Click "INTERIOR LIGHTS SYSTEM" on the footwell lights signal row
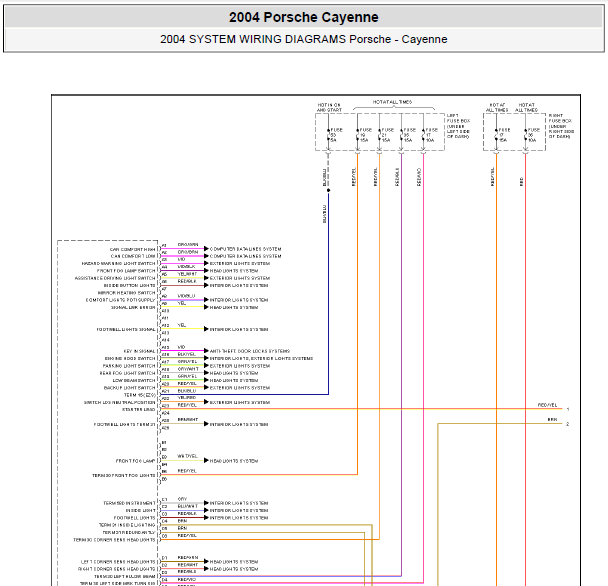This screenshot has height=586, width=608. [239, 329]
